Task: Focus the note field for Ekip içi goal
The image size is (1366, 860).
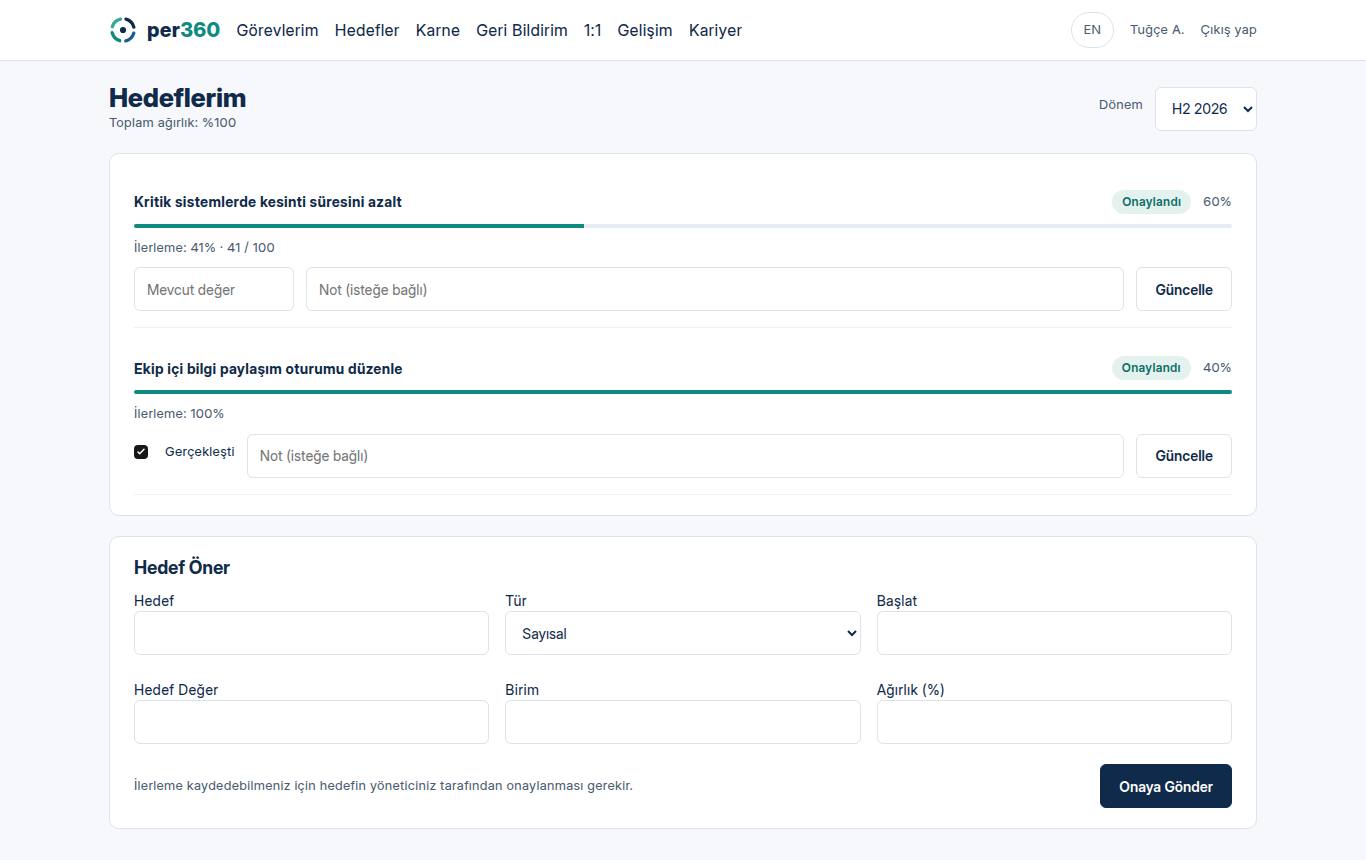Action: click(x=685, y=456)
